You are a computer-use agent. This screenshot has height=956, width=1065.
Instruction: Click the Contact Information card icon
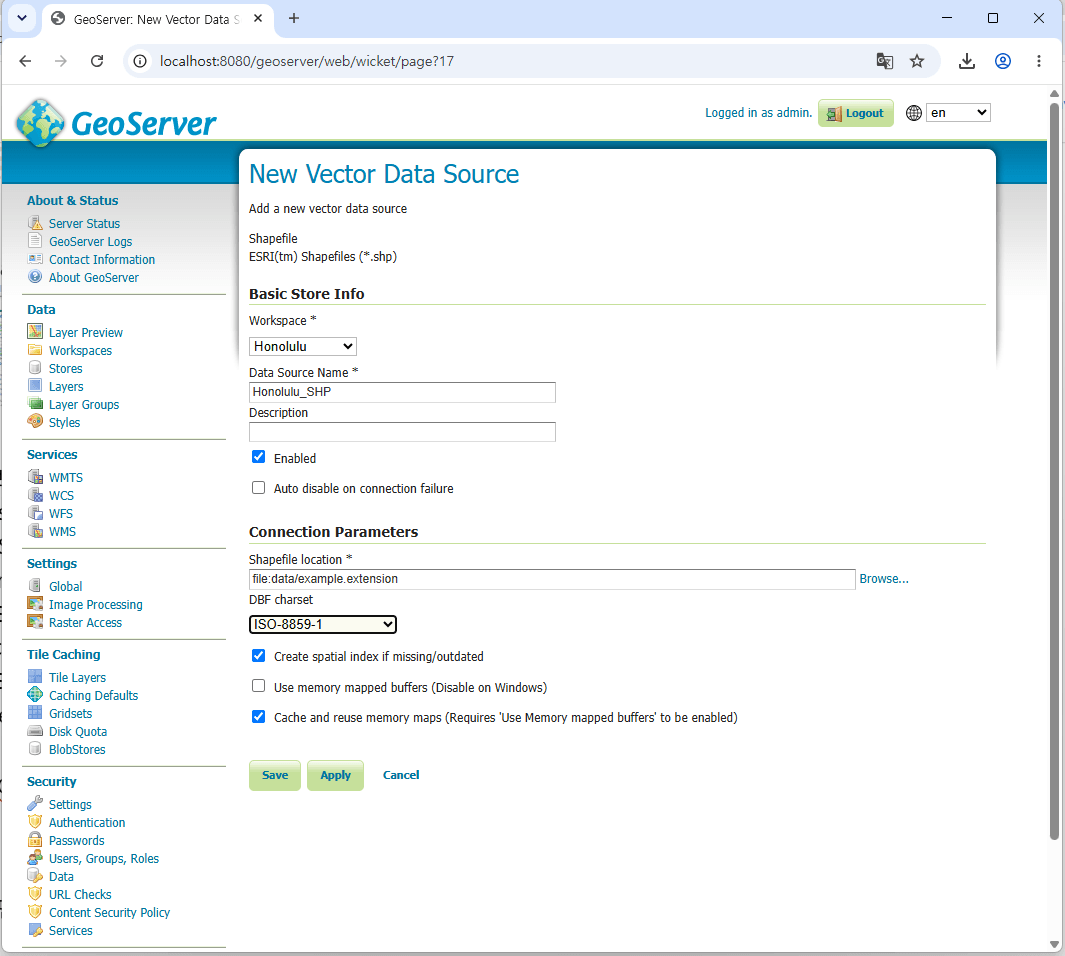35,259
